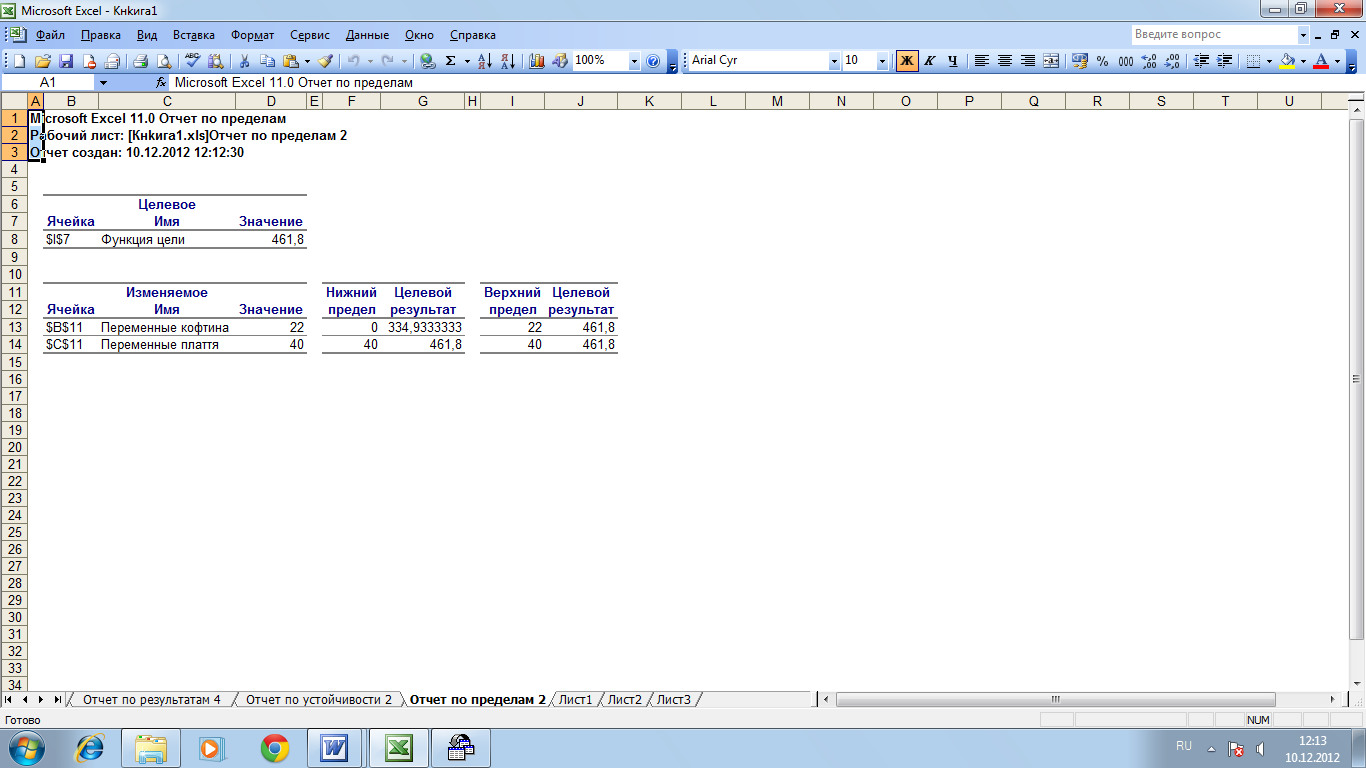Sort descending with the Я-A icon

[508, 61]
